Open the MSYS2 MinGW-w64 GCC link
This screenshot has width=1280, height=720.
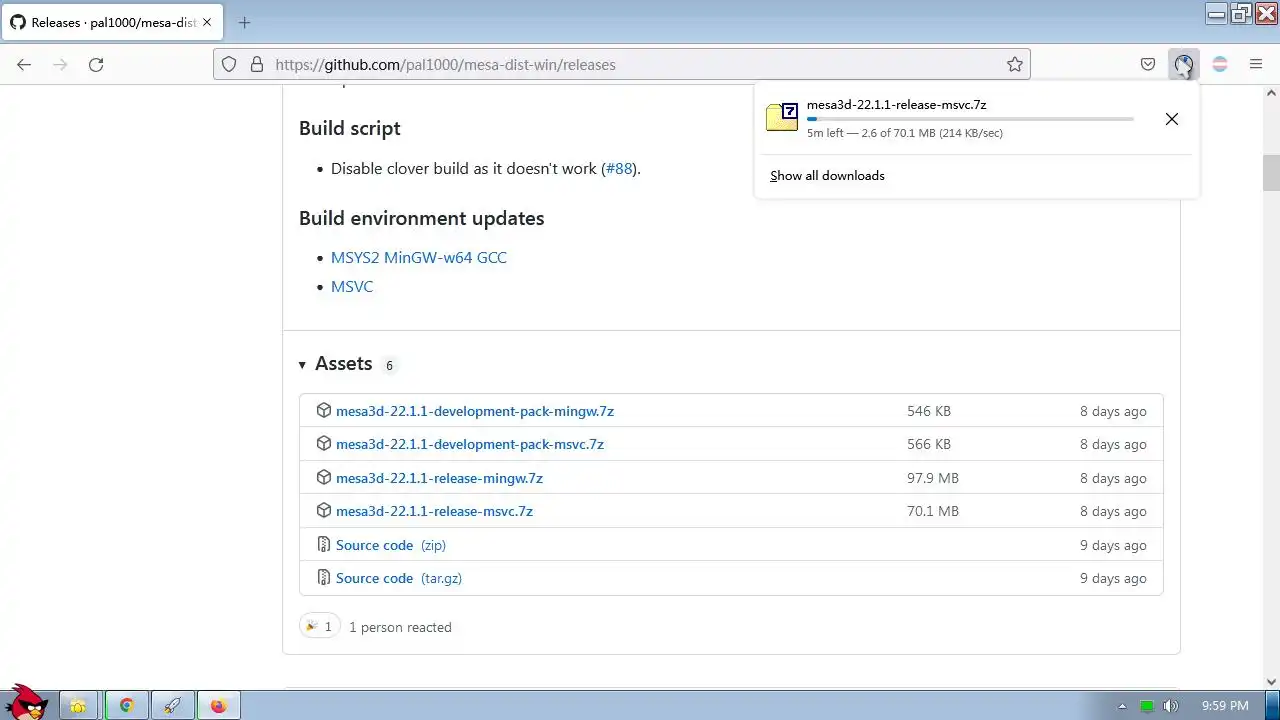tap(418, 258)
